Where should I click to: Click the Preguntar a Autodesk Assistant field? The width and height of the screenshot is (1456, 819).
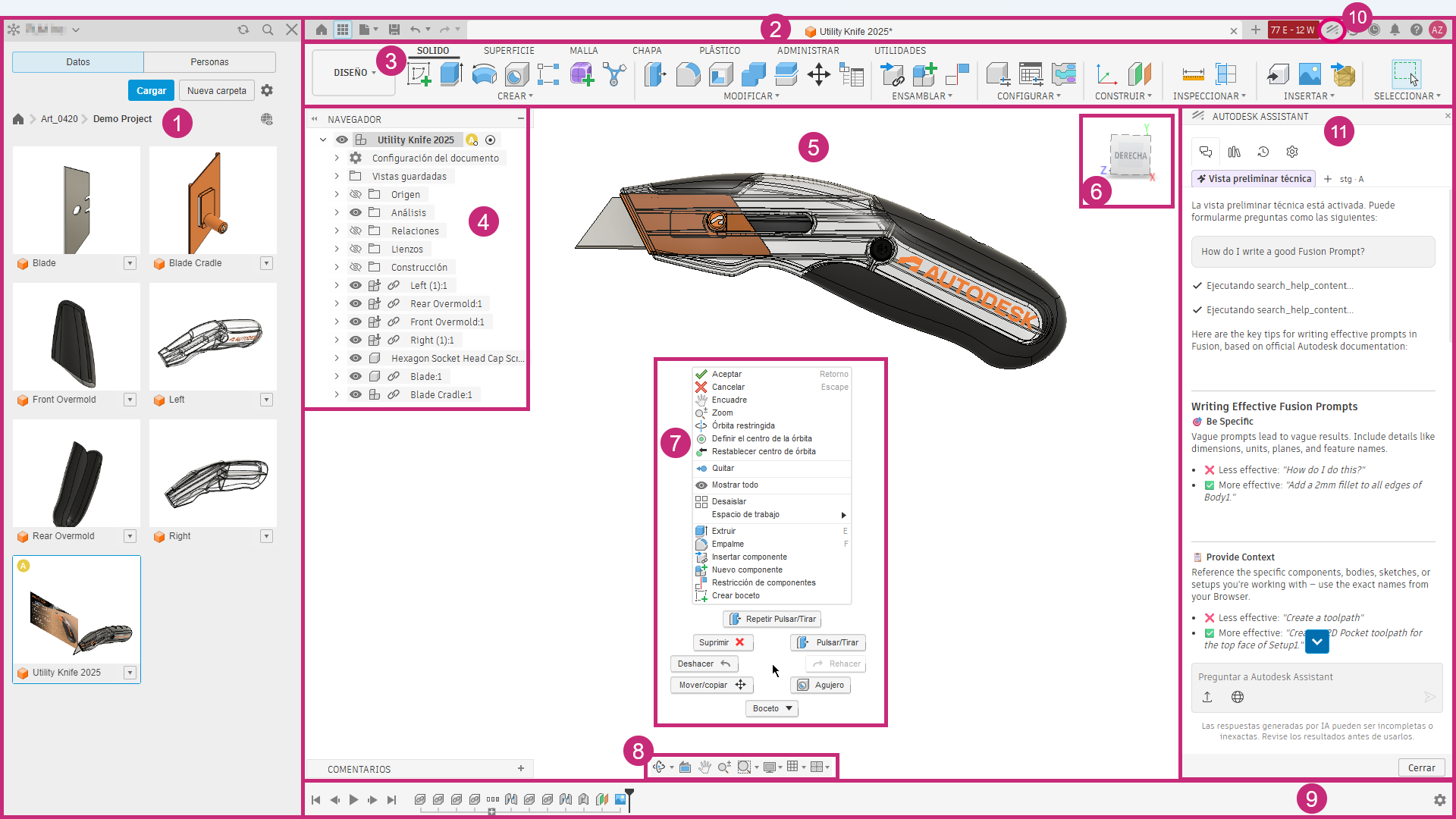1316,677
